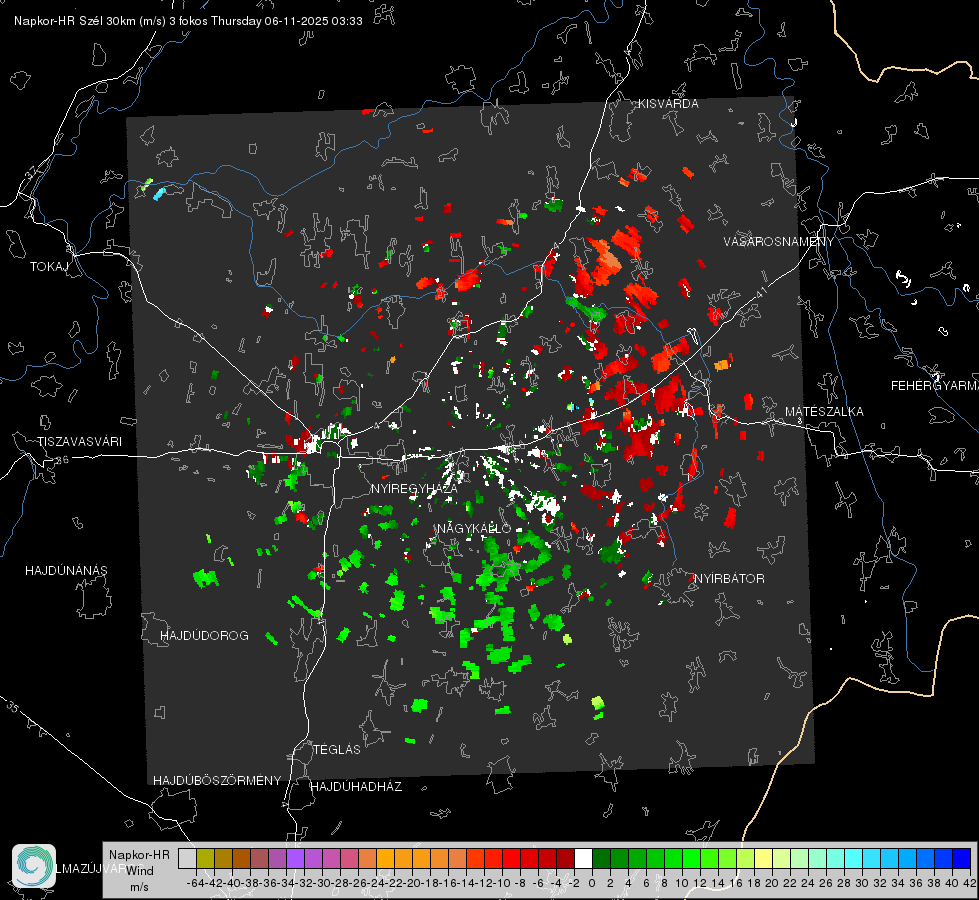The width and height of the screenshot is (979, 900).
Task: Click the KISVÁRDA city label
Action: point(668,104)
